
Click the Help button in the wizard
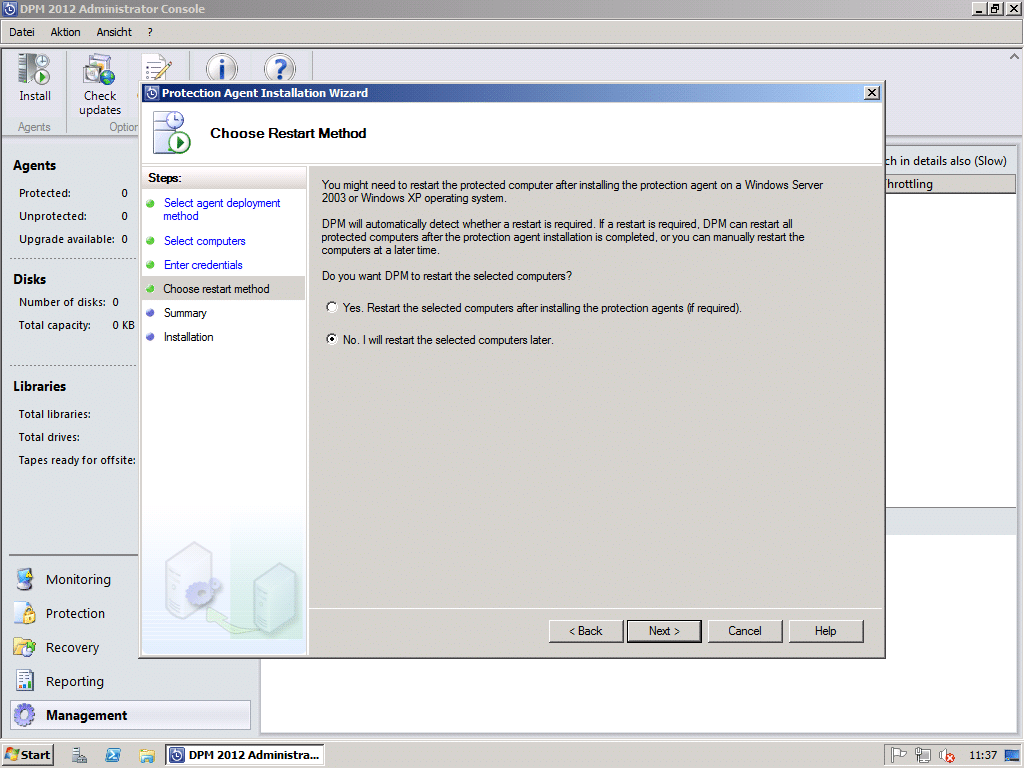click(825, 631)
